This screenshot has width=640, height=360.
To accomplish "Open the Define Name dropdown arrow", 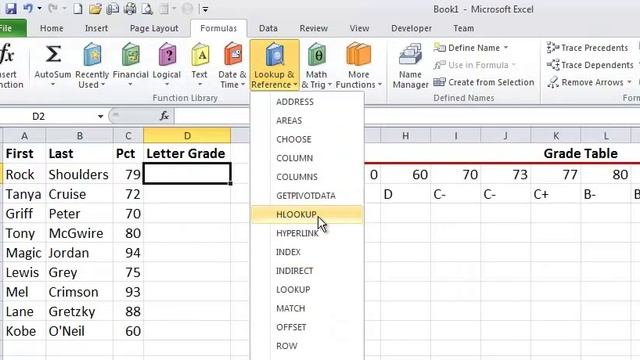I will point(506,48).
